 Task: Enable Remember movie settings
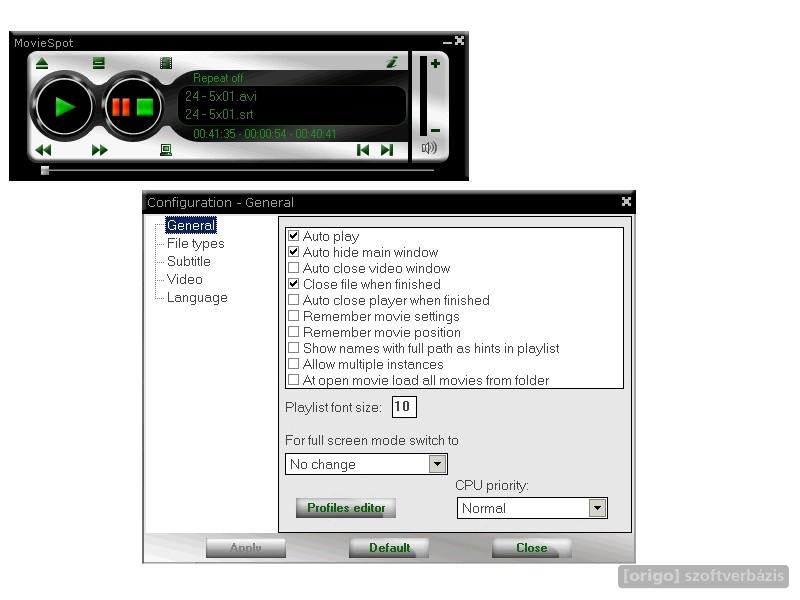tap(293, 316)
